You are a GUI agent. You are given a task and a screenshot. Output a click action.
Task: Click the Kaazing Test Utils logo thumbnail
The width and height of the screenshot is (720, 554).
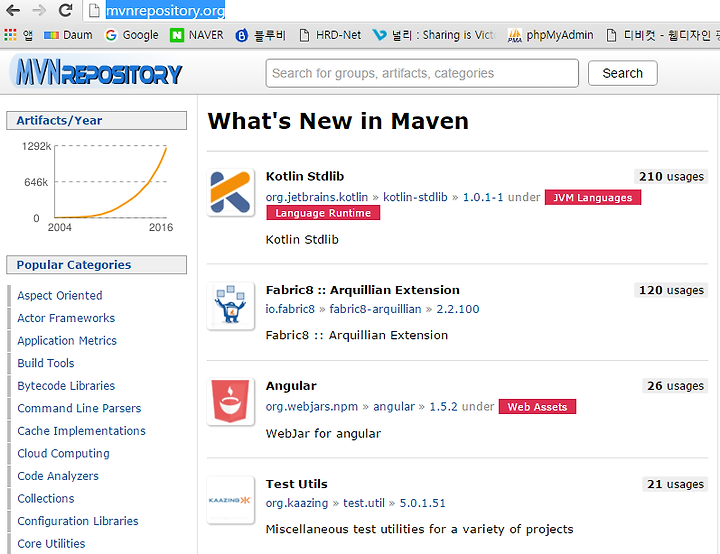(x=231, y=500)
